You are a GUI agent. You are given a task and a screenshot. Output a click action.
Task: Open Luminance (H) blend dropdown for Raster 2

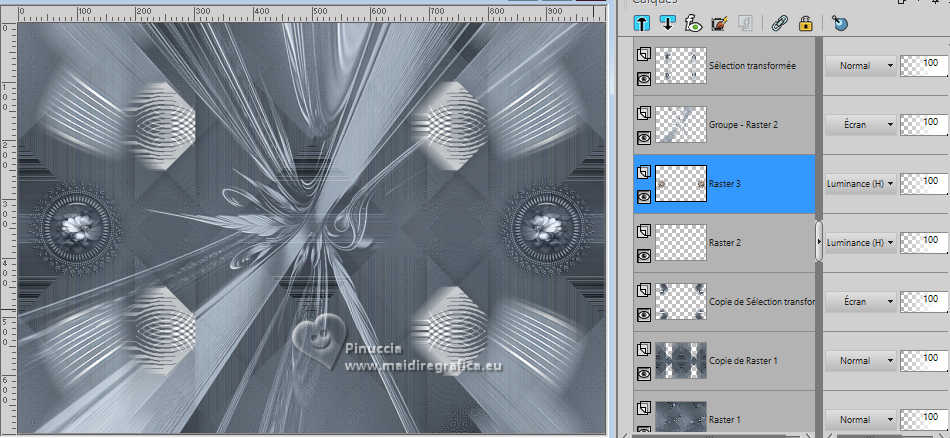click(860, 242)
